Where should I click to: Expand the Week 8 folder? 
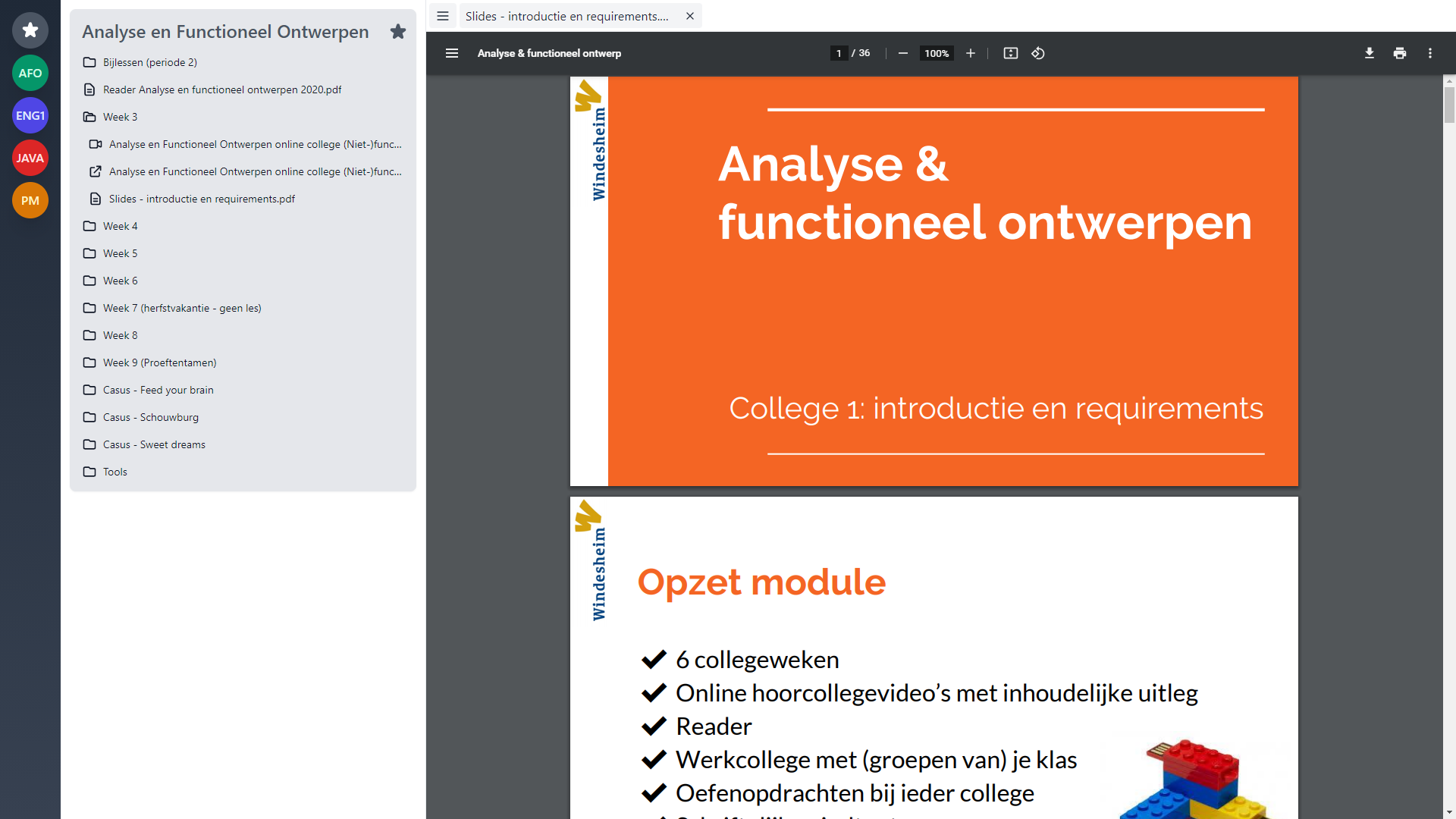[x=243, y=335]
